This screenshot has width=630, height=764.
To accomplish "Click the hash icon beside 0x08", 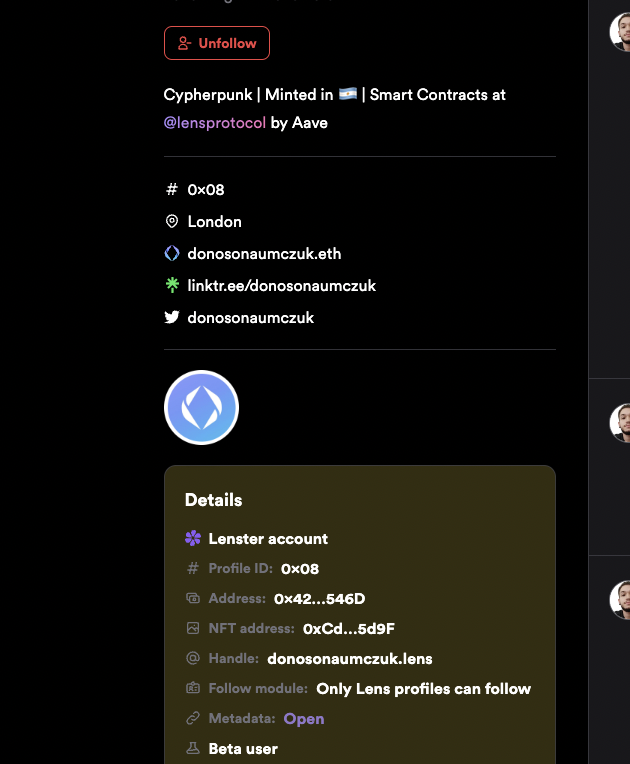I will click(x=172, y=189).
